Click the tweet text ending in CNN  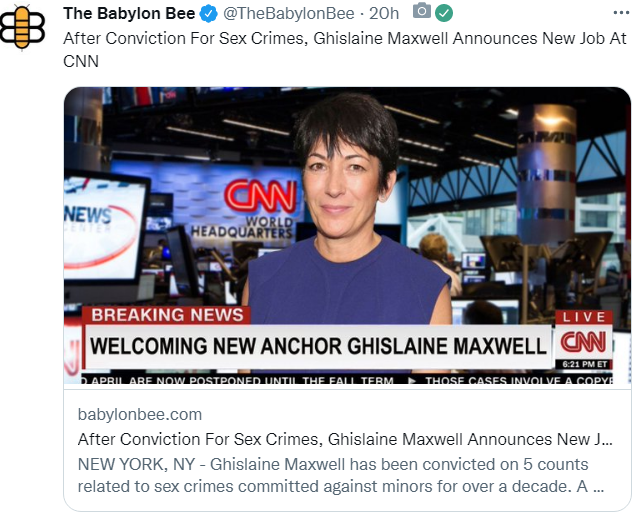(345, 50)
